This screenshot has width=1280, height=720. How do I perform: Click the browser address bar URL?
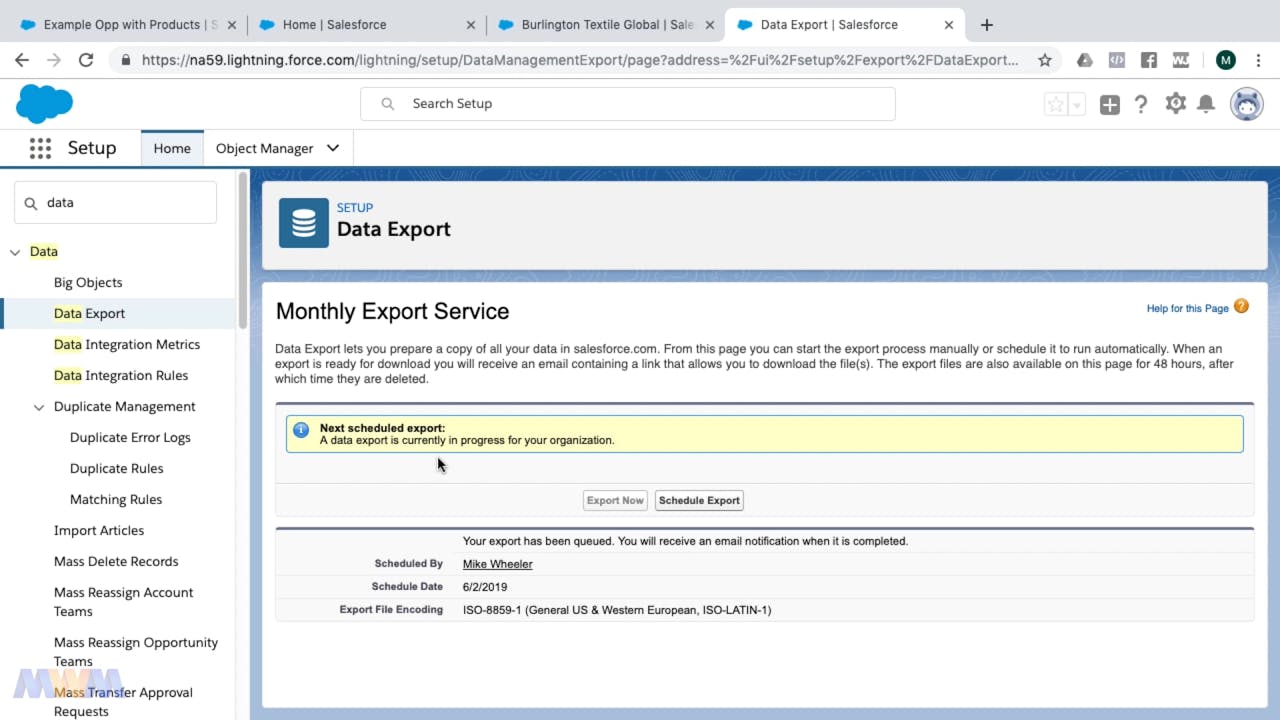pyautogui.click(x=580, y=60)
